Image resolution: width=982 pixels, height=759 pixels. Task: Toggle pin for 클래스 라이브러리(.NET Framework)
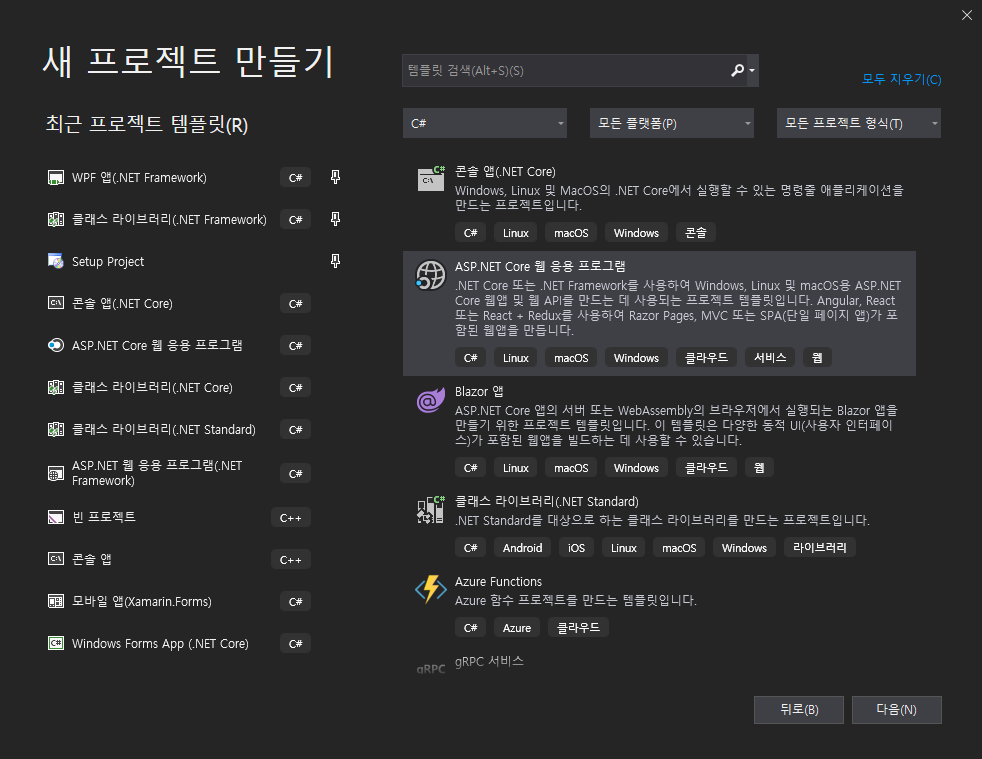(x=336, y=220)
